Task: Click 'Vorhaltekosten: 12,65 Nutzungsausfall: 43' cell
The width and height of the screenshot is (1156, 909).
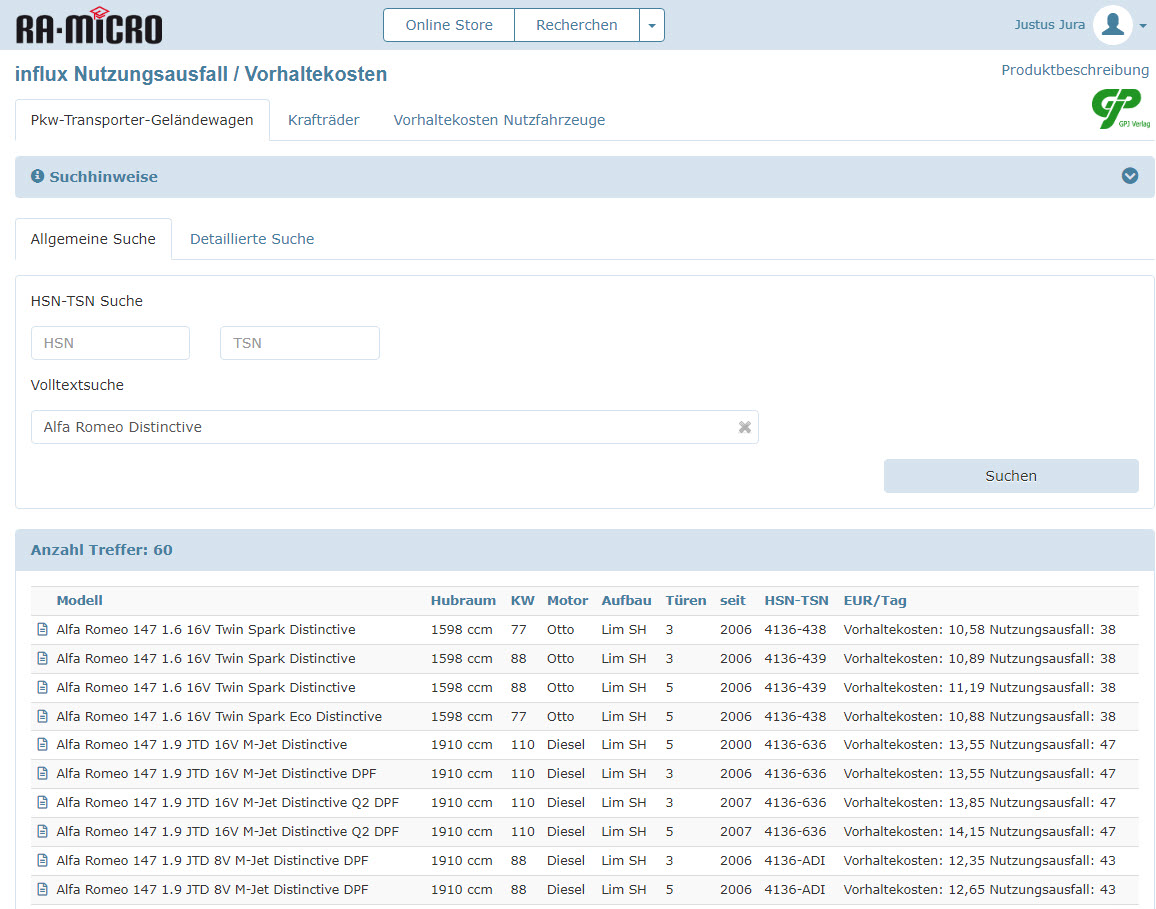Action: click(979, 889)
